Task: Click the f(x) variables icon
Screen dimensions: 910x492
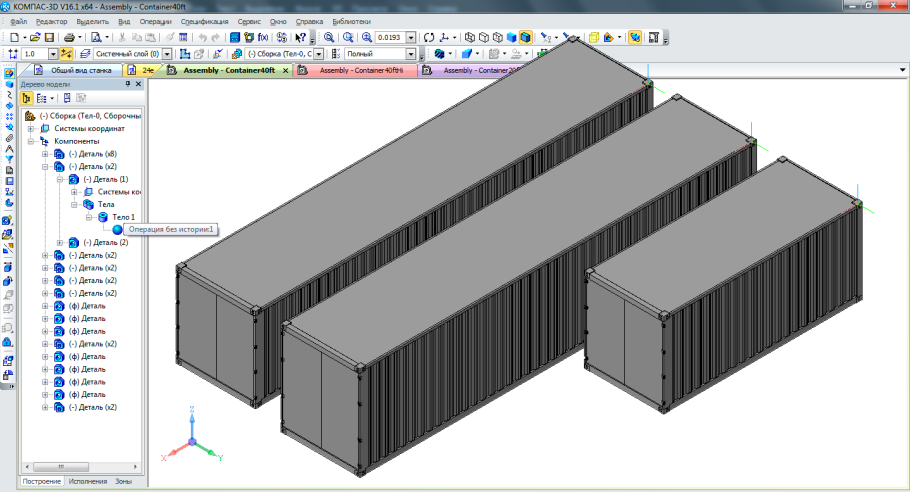Action: (263, 37)
